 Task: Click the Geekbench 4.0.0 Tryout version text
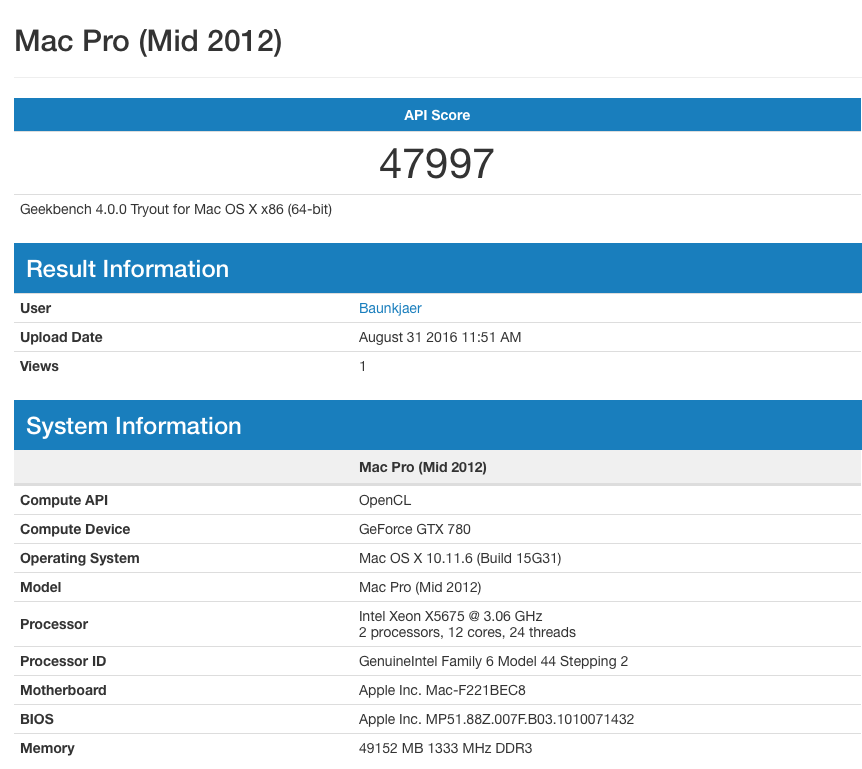(176, 209)
